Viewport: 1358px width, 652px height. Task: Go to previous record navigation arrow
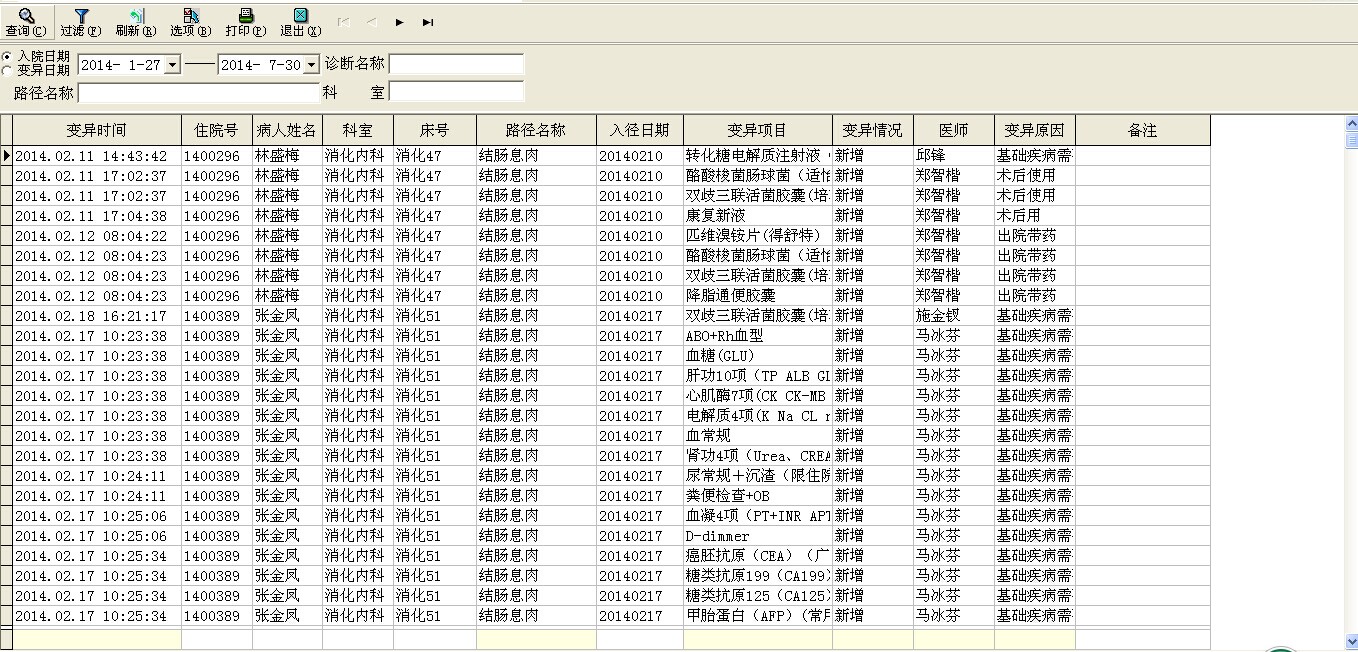click(x=371, y=21)
